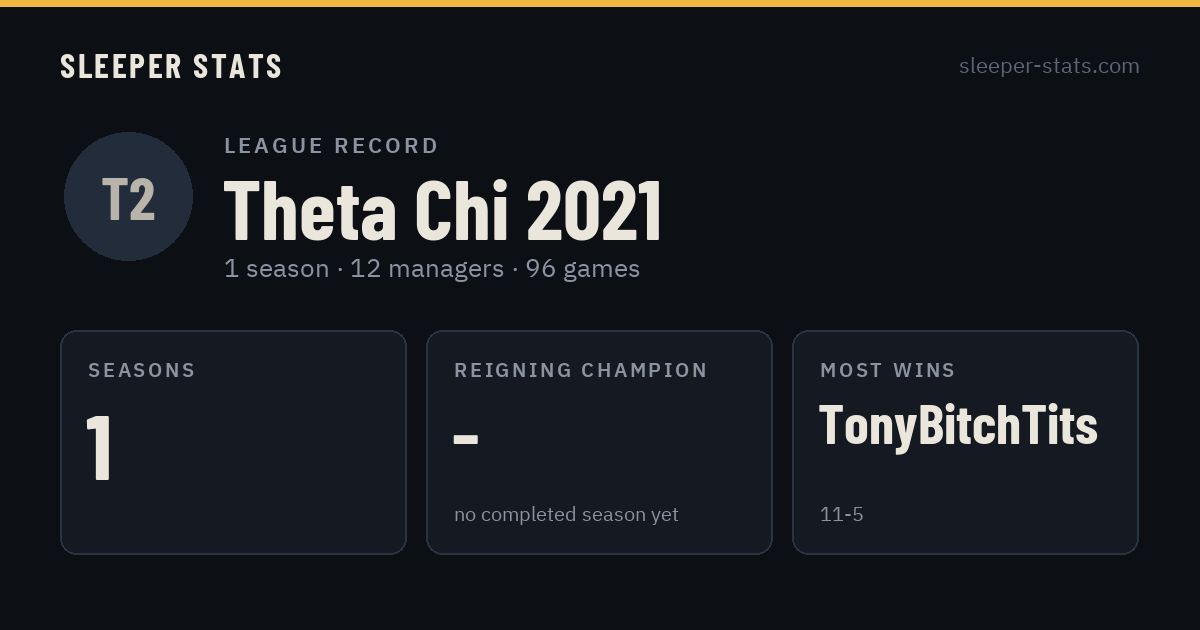The image size is (1200, 630).
Task: Click the dash placeholder under Reigning Champion
Action: pos(466,438)
